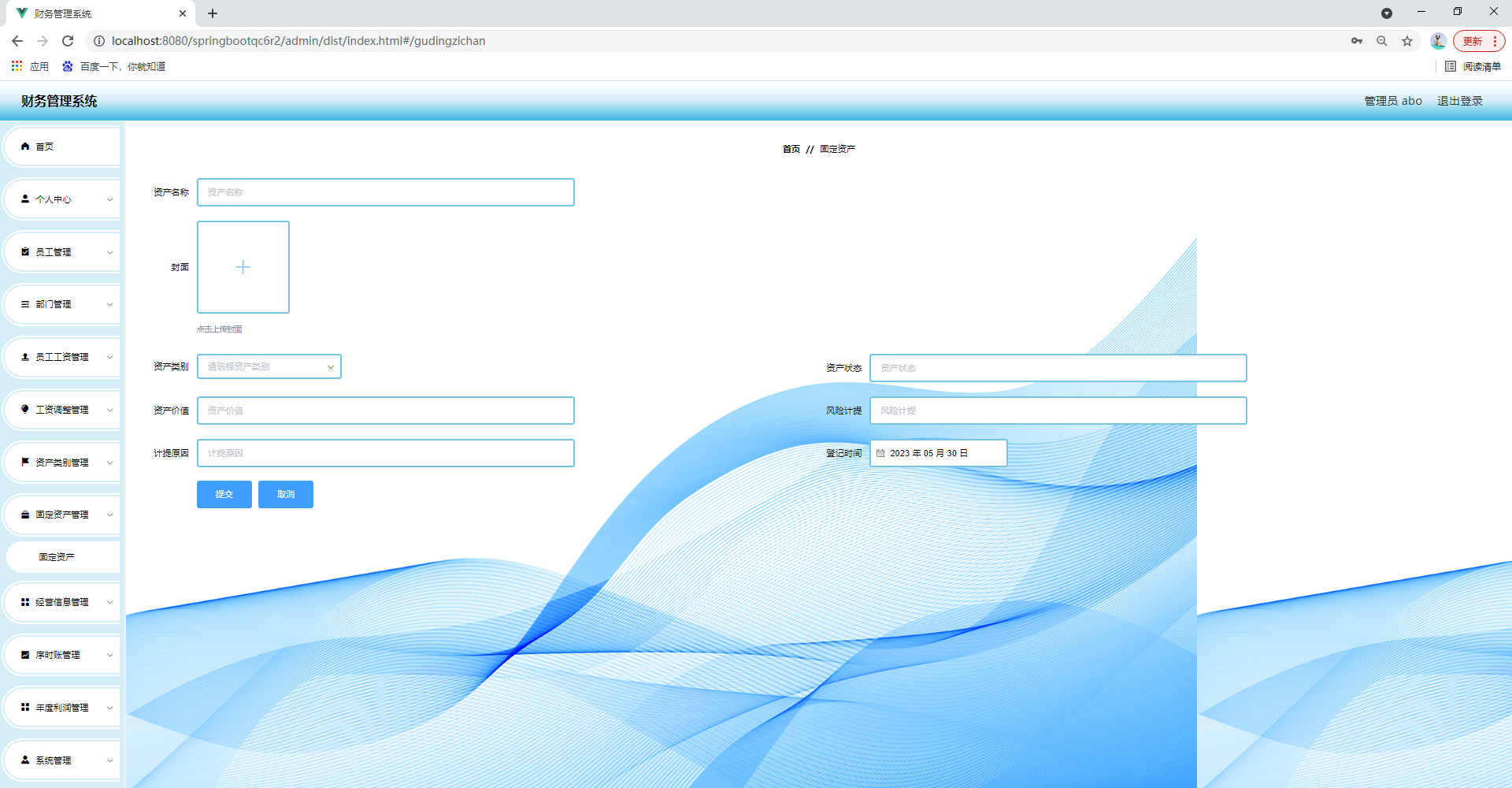
Task: Close the 财务管理系统 browser tab
Action: tap(183, 13)
